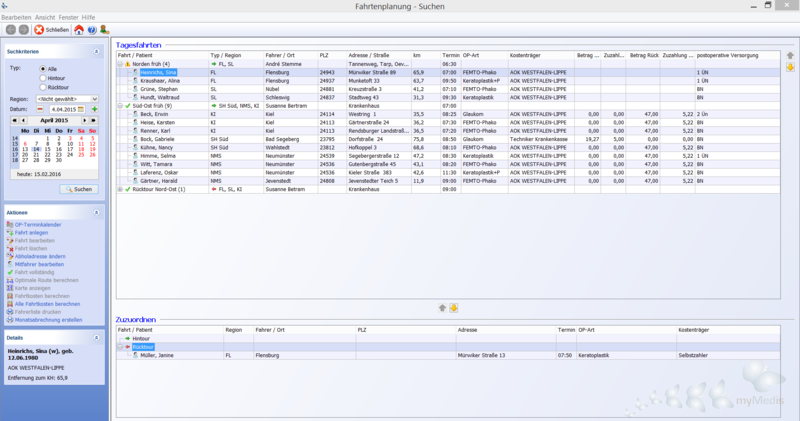Click Techniker Krankenkasse cell
The height and width of the screenshot is (421, 800).
pos(539,139)
